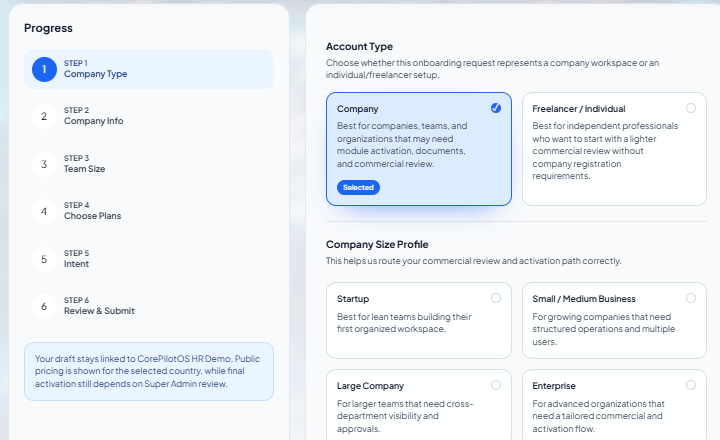Click the Startup description about lean teams

tap(404, 323)
